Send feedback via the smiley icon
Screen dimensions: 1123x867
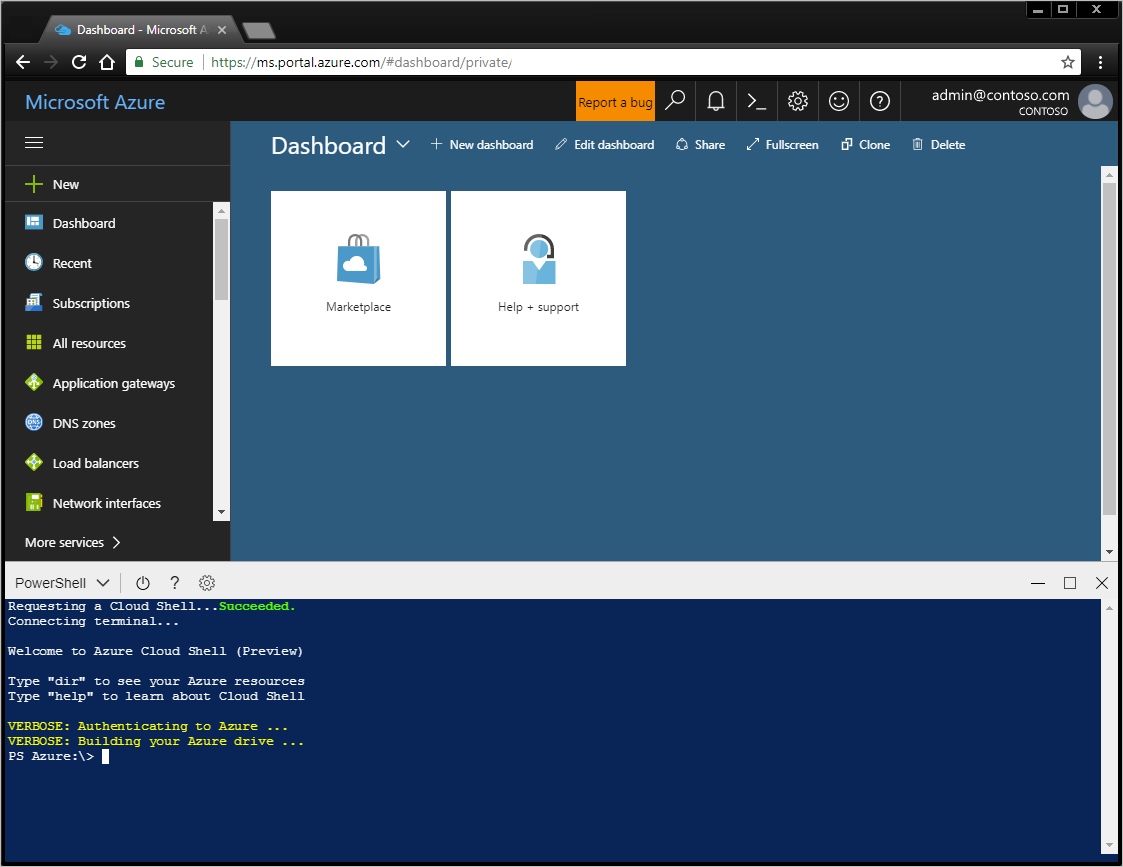[838, 100]
